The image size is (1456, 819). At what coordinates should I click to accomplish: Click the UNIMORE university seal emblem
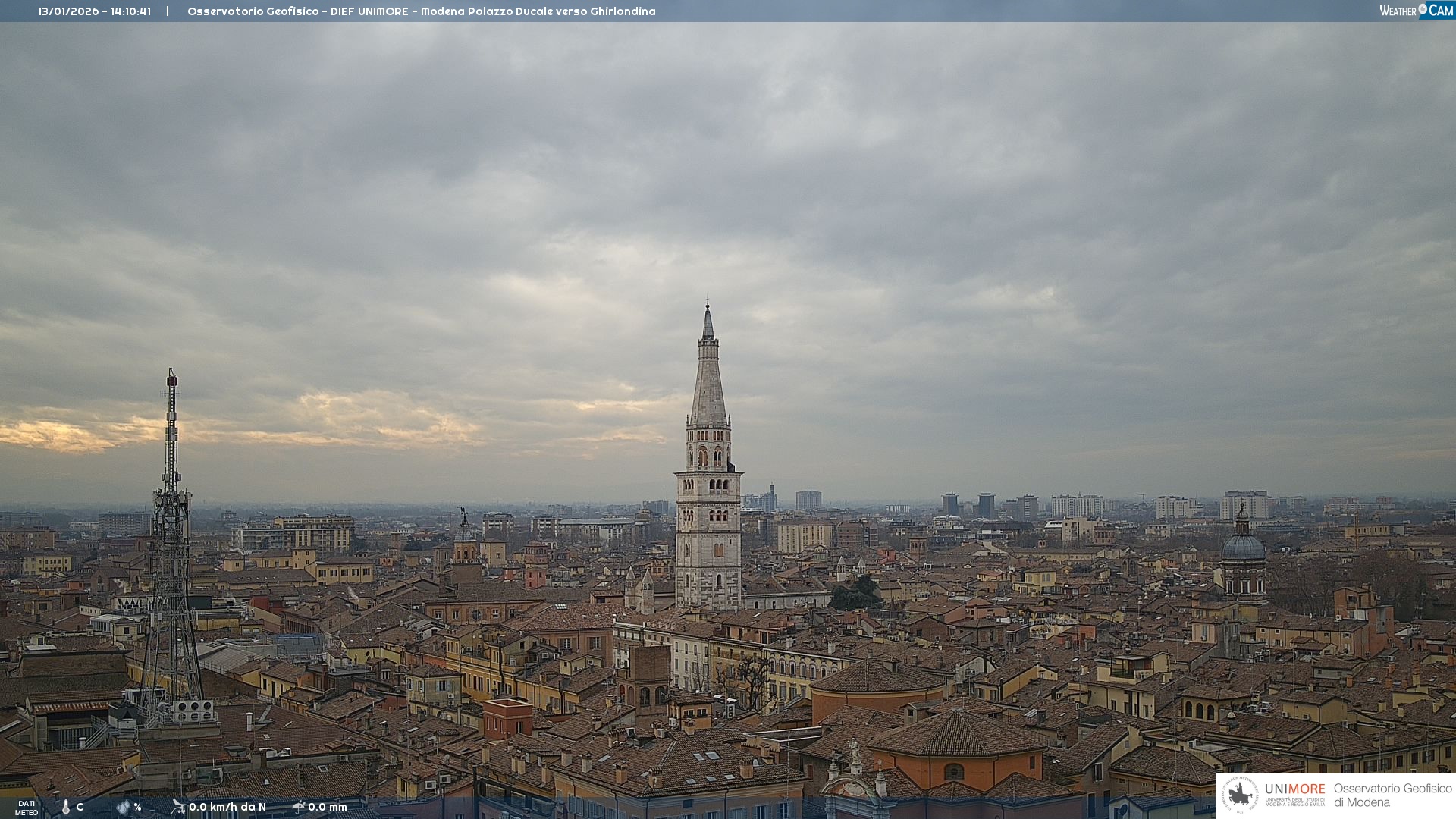1241,795
